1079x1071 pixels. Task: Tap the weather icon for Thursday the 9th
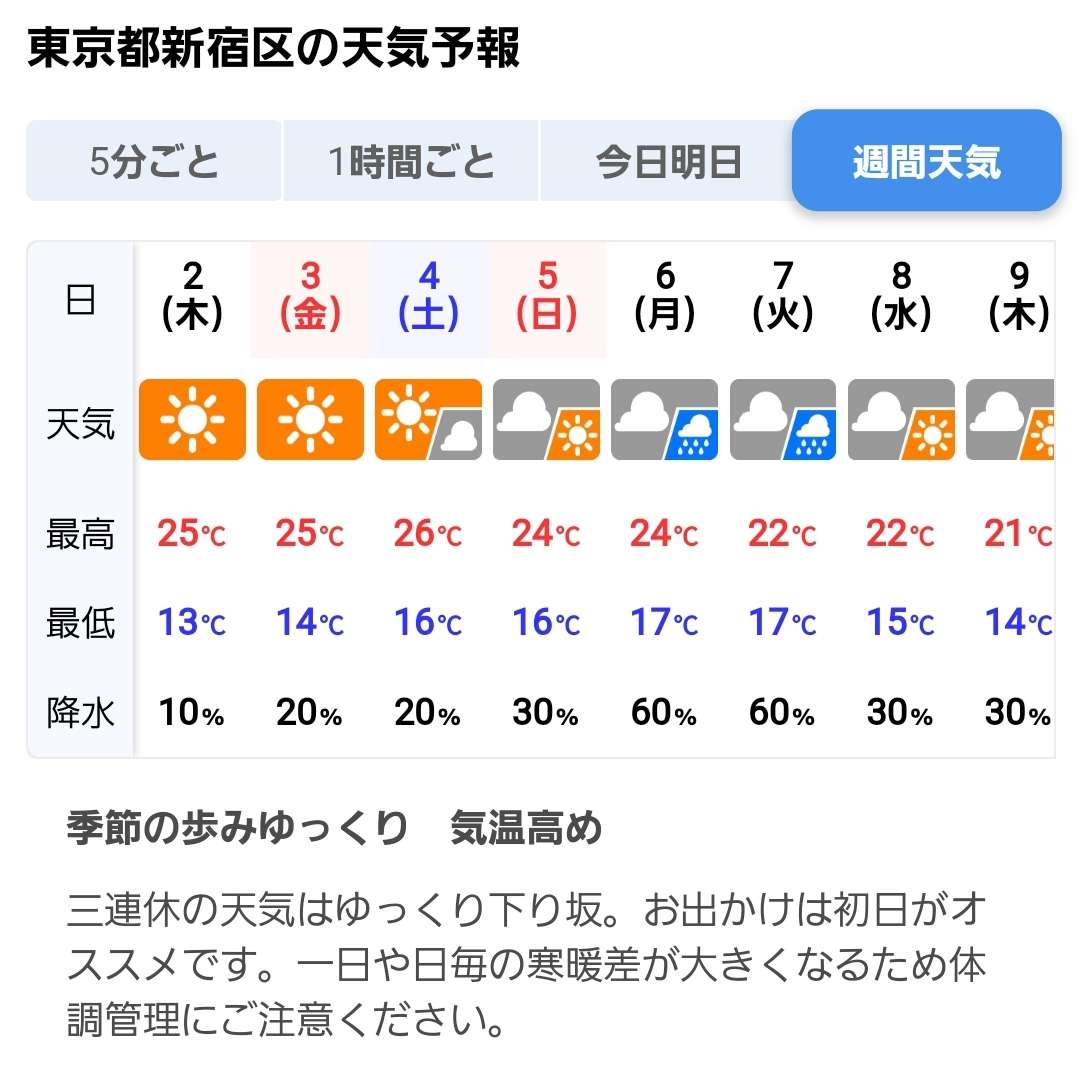tap(1010, 420)
